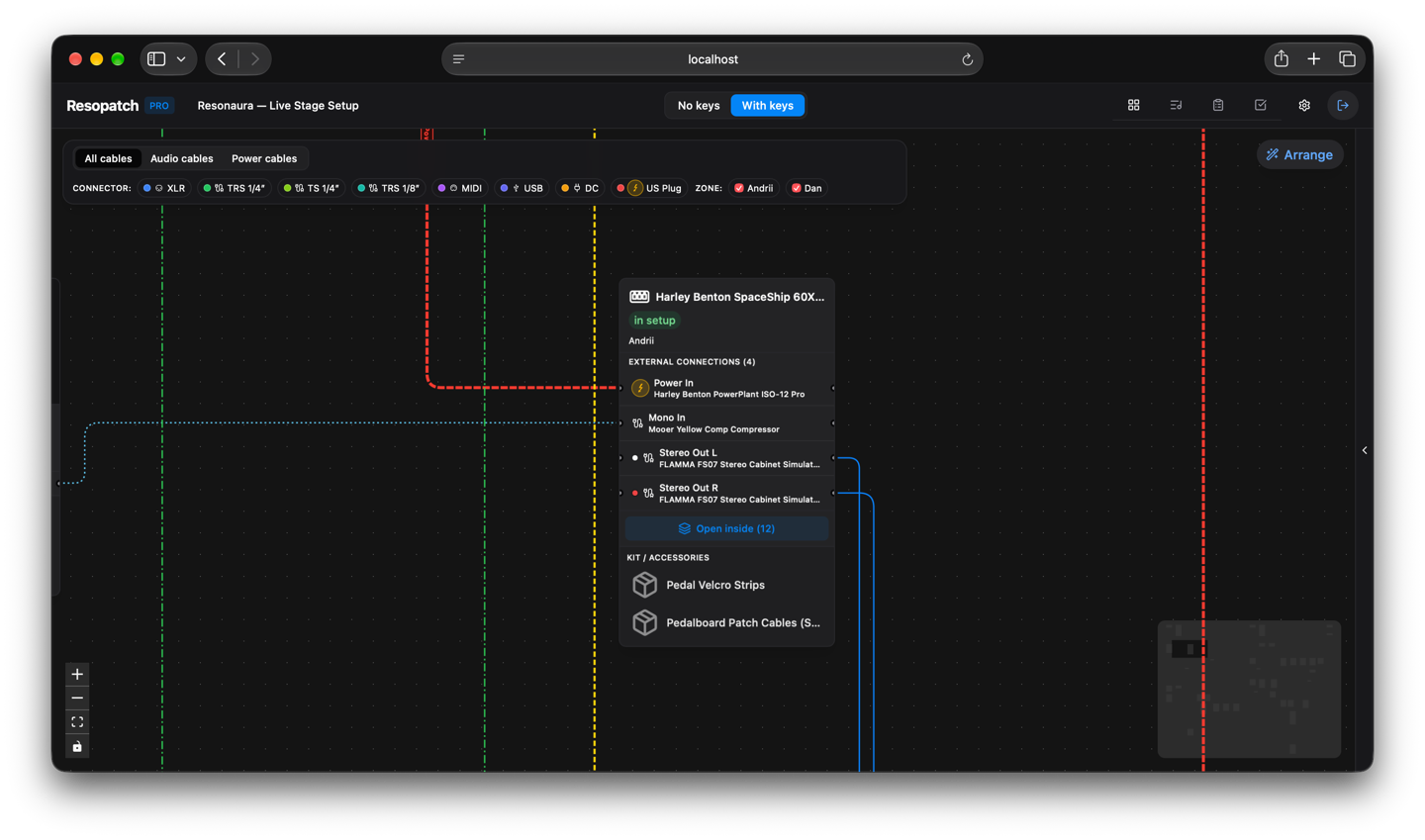Screen dimensions: 1425x840
Task: Click the canvas minimap
Action: click(1249, 689)
